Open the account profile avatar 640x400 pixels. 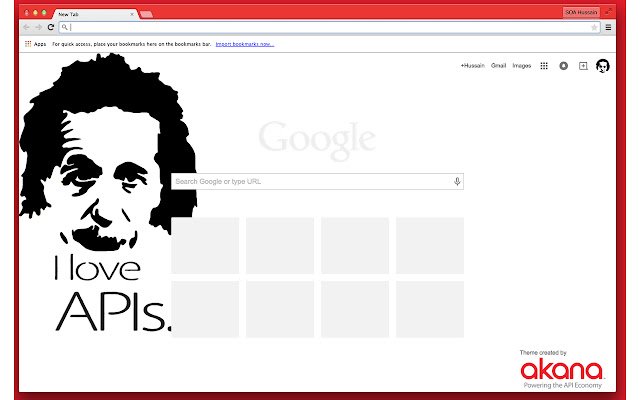(x=602, y=66)
